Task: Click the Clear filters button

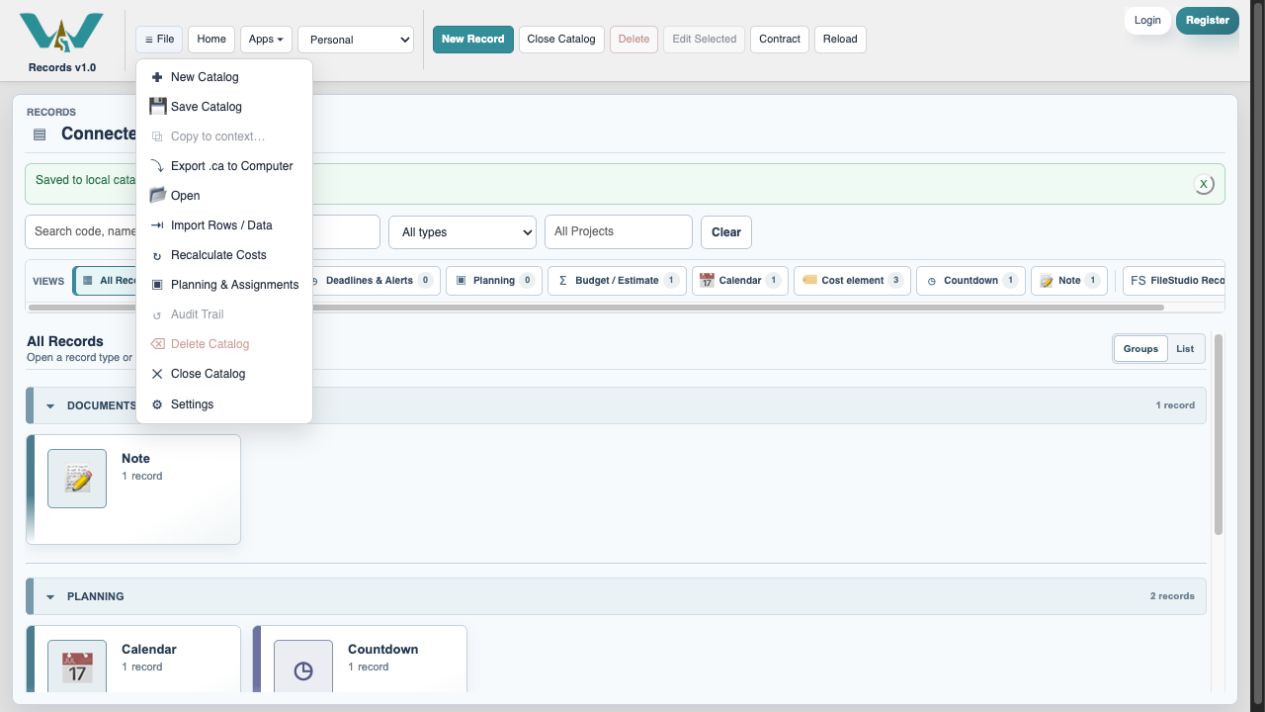Action: (x=726, y=232)
